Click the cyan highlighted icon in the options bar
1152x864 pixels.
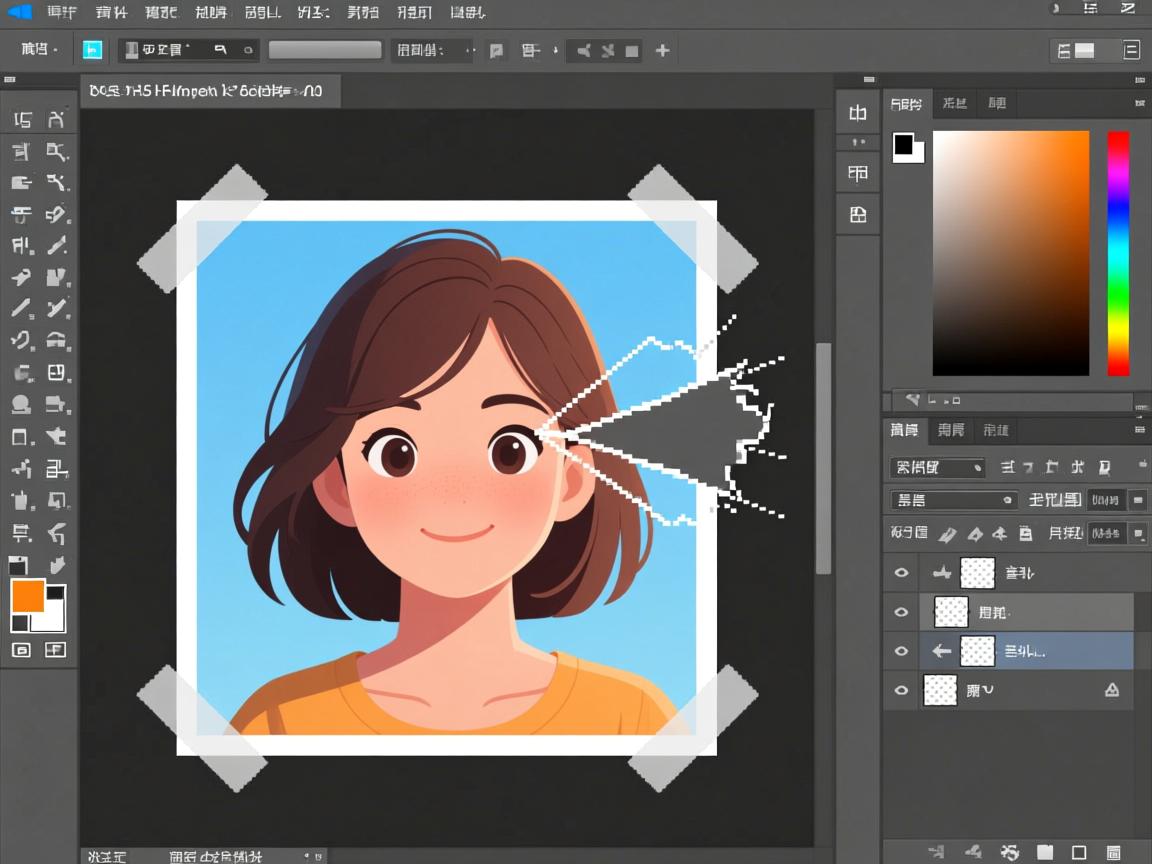[x=92, y=50]
